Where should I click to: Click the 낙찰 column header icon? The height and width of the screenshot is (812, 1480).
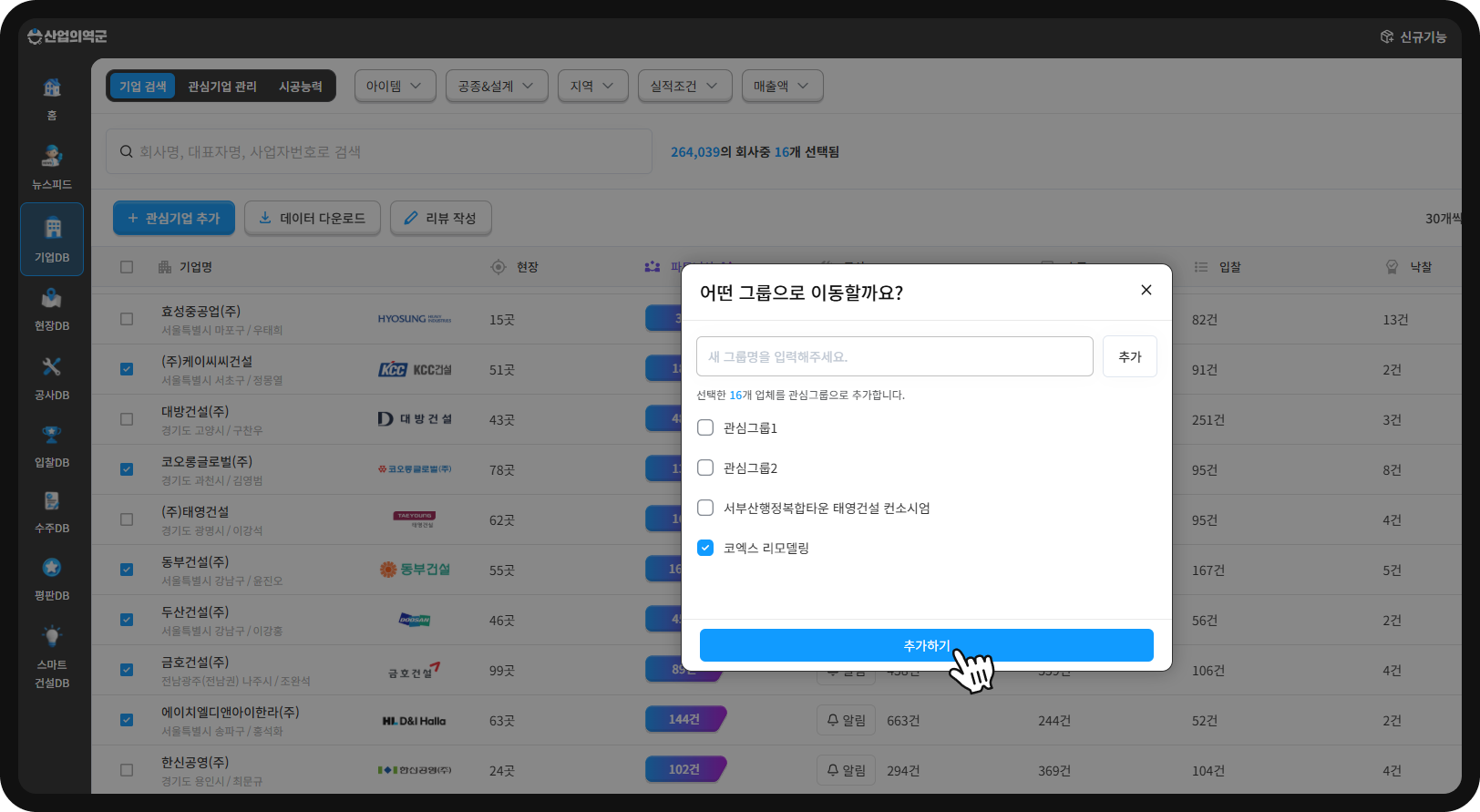(1392, 267)
